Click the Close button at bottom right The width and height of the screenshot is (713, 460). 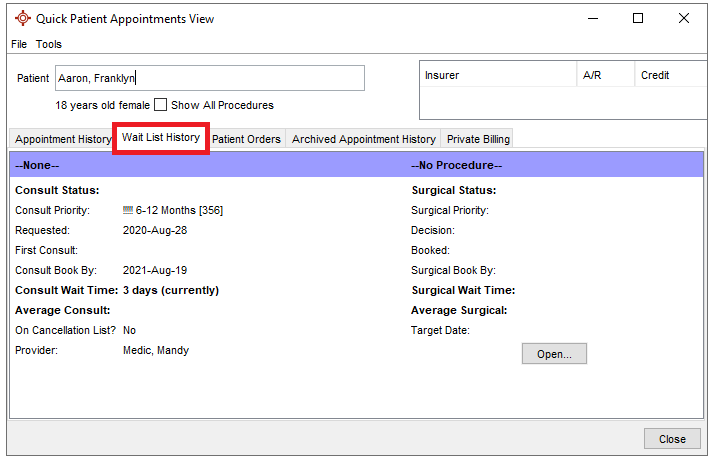[x=672, y=439]
